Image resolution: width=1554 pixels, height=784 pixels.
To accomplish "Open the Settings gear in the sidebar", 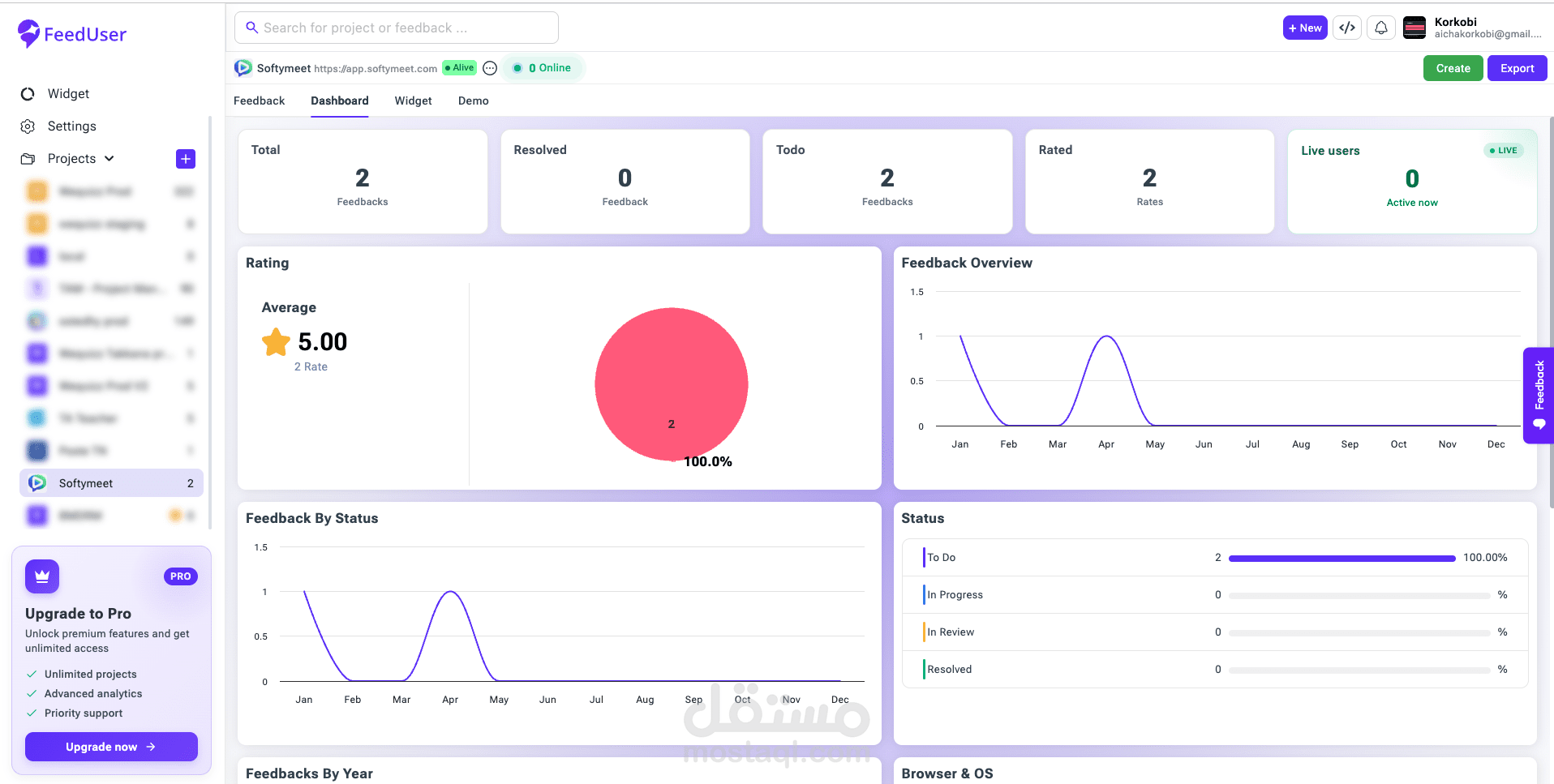I will [28, 126].
